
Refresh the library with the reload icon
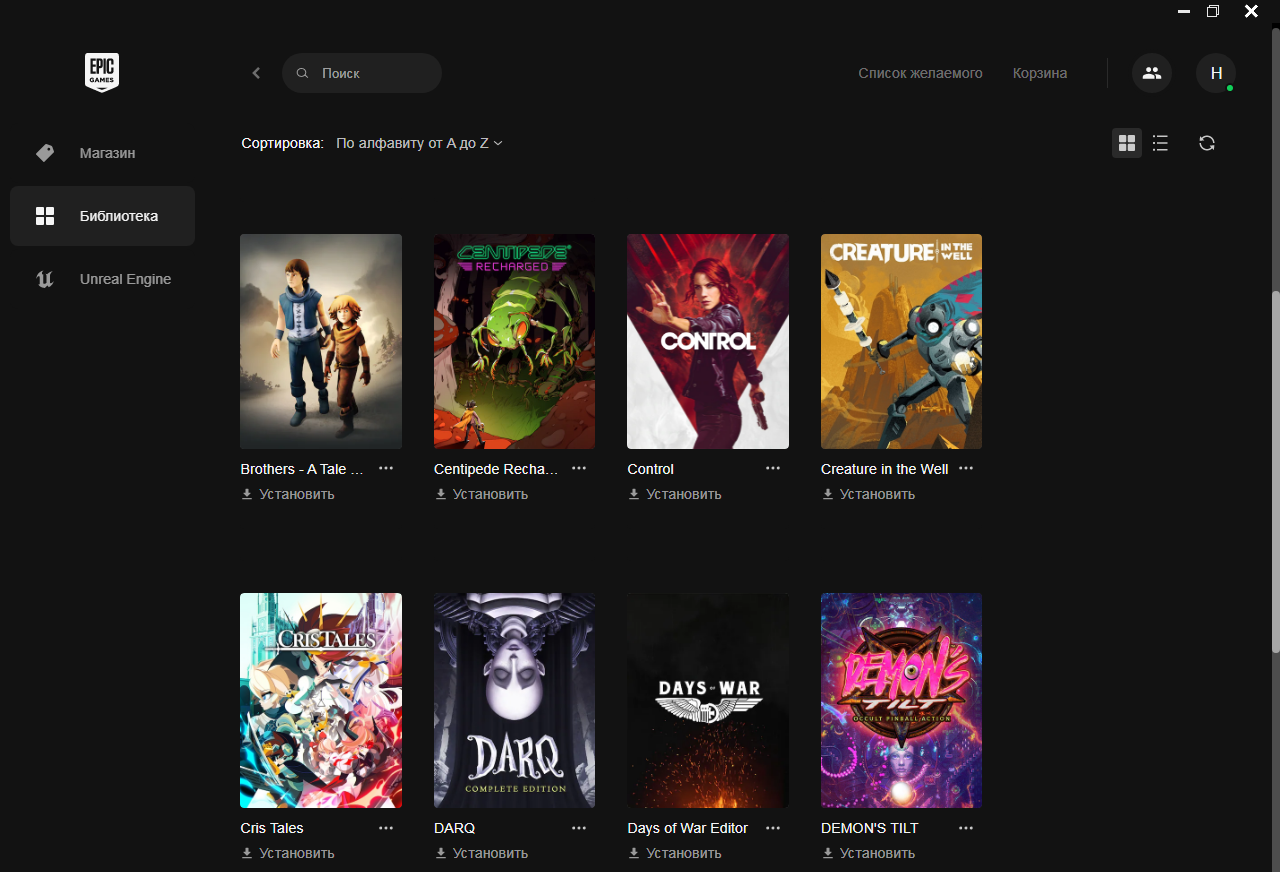pos(1207,143)
